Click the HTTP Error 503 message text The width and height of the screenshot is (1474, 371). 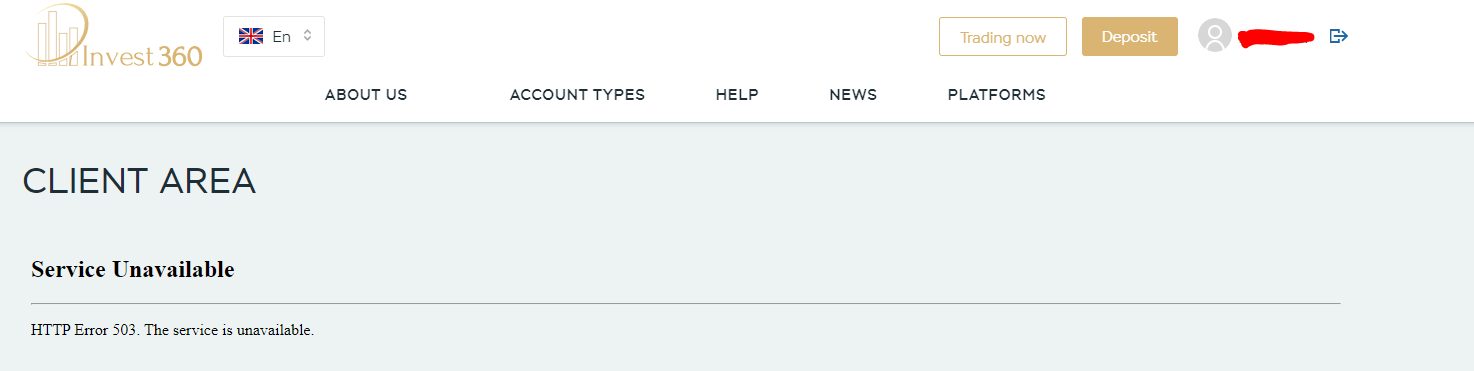(x=173, y=330)
